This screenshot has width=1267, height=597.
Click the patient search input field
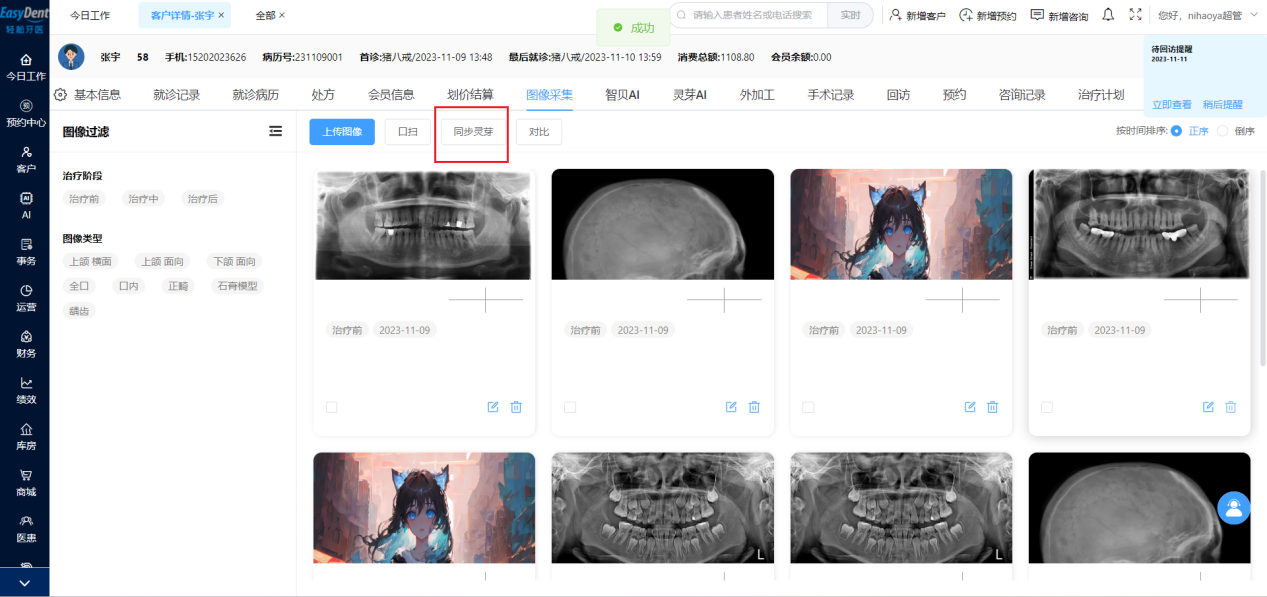(749, 15)
